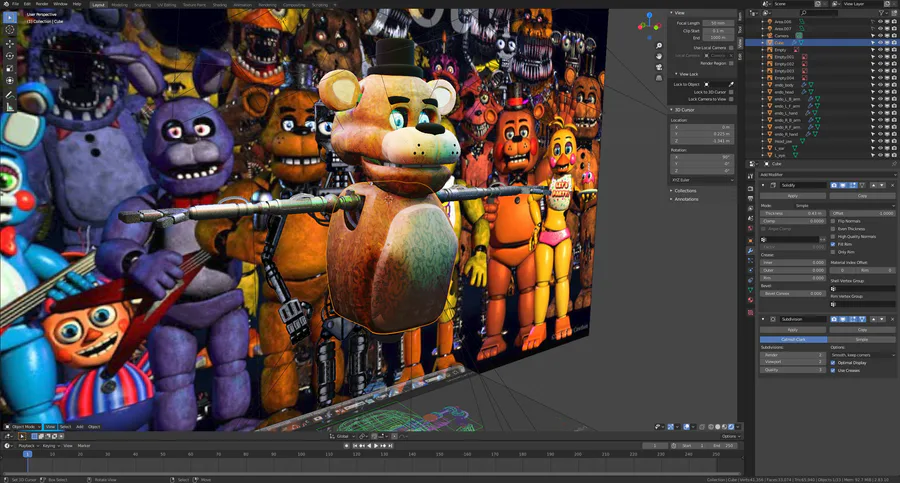
Task: Click the viewport pan hand icon
Action: click(x=659, y=56)
